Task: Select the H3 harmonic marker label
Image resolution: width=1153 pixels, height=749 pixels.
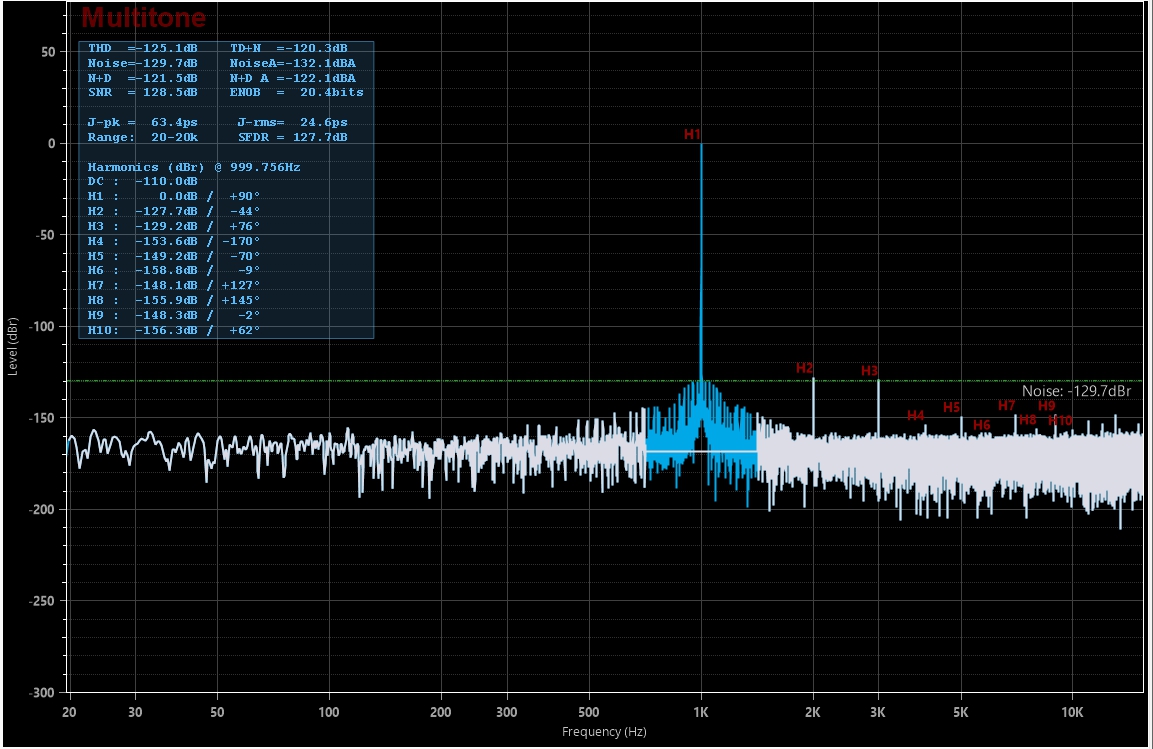Action: coord(869,371)
